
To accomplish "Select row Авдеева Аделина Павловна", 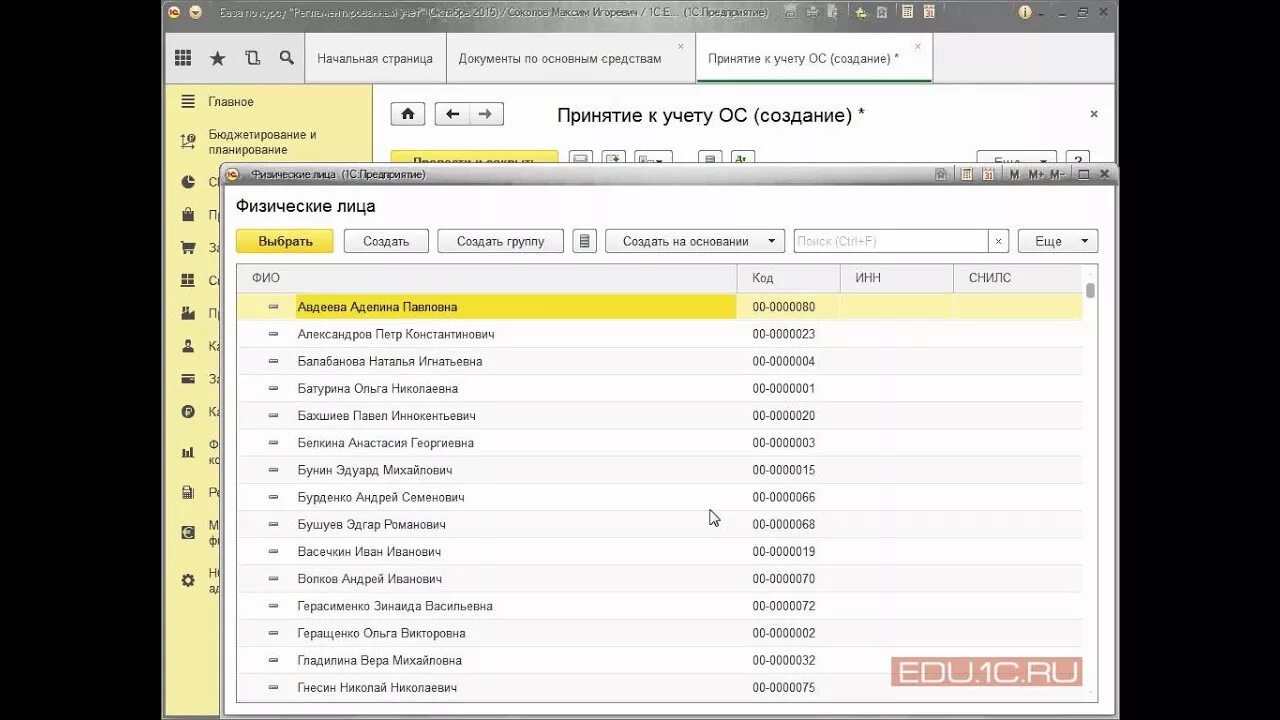I will 660,307.
